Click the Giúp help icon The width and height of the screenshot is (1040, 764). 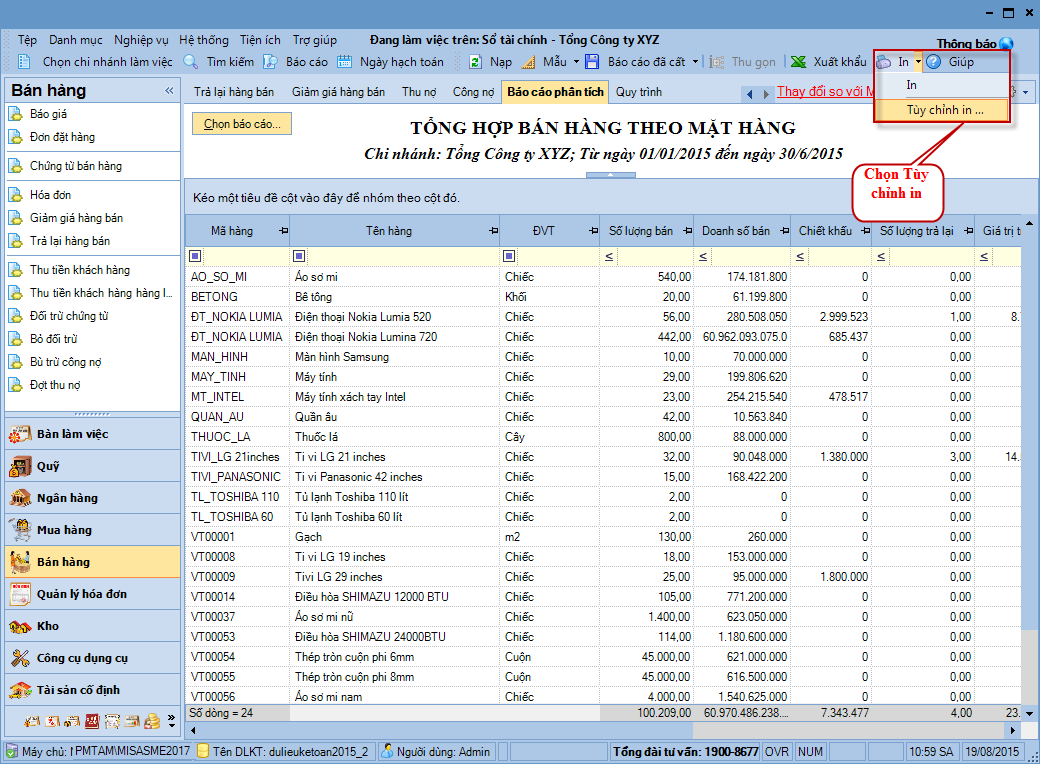click(x=934, y=62)
